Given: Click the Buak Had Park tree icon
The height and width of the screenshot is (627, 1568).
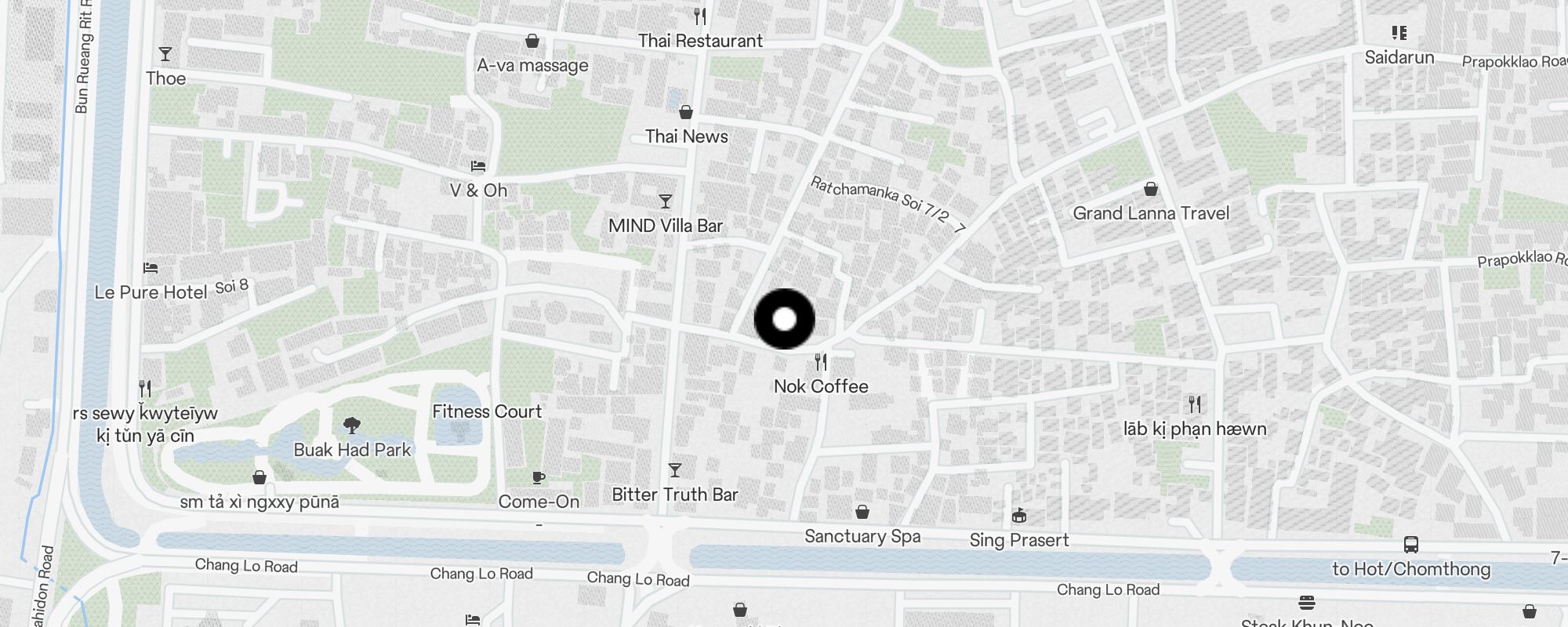Looking at the screenshot, I should coord(352,426).
